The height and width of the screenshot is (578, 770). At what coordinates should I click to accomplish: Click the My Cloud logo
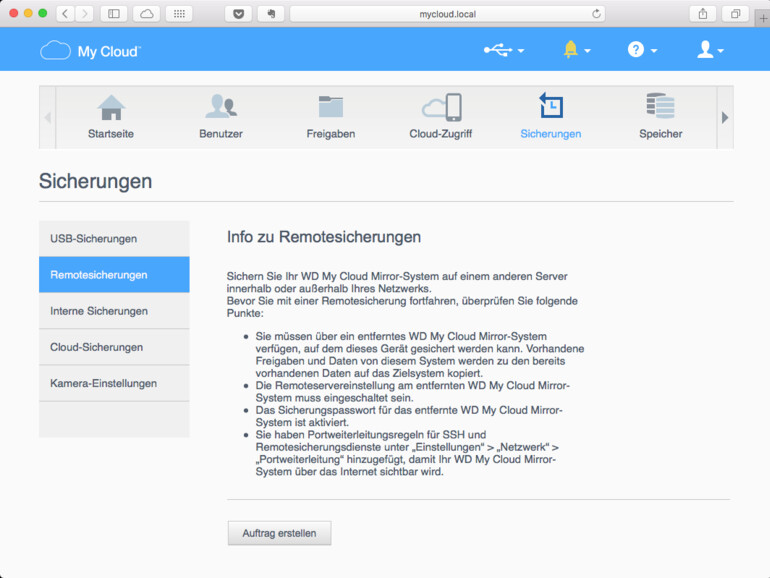tap(90, 51)
